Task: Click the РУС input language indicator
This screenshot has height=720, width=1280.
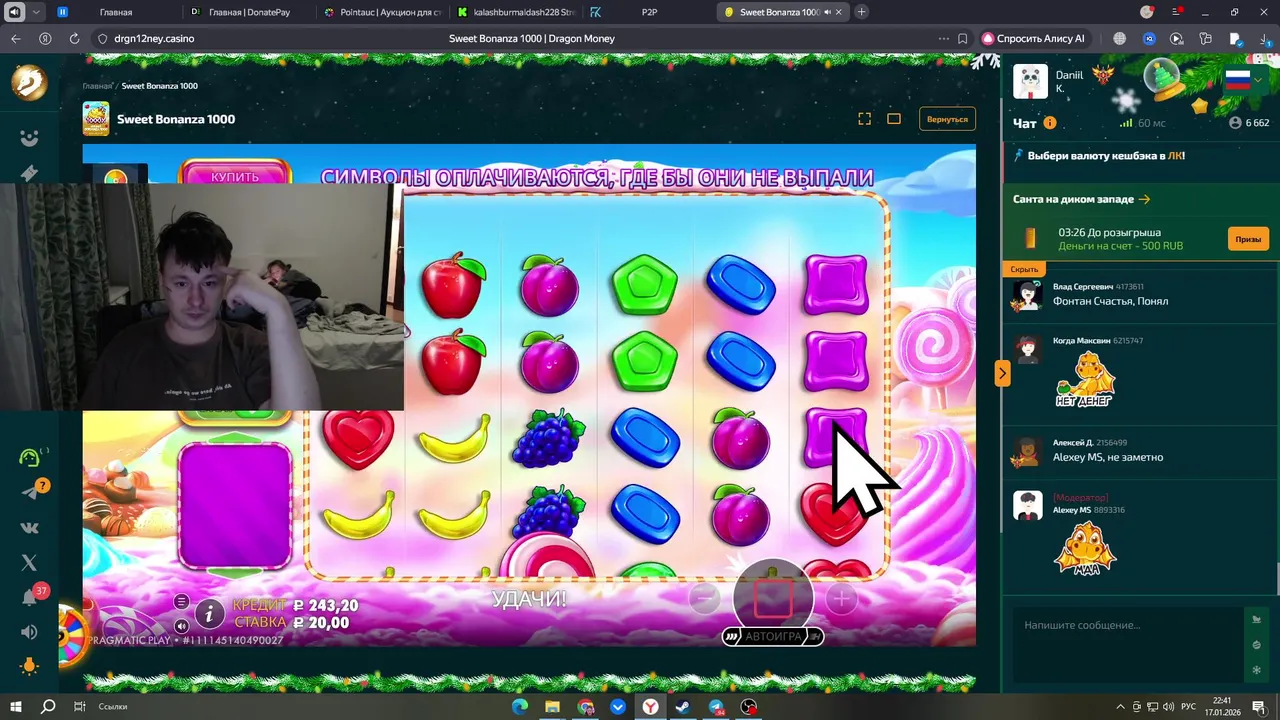Action: [1189, 706]
